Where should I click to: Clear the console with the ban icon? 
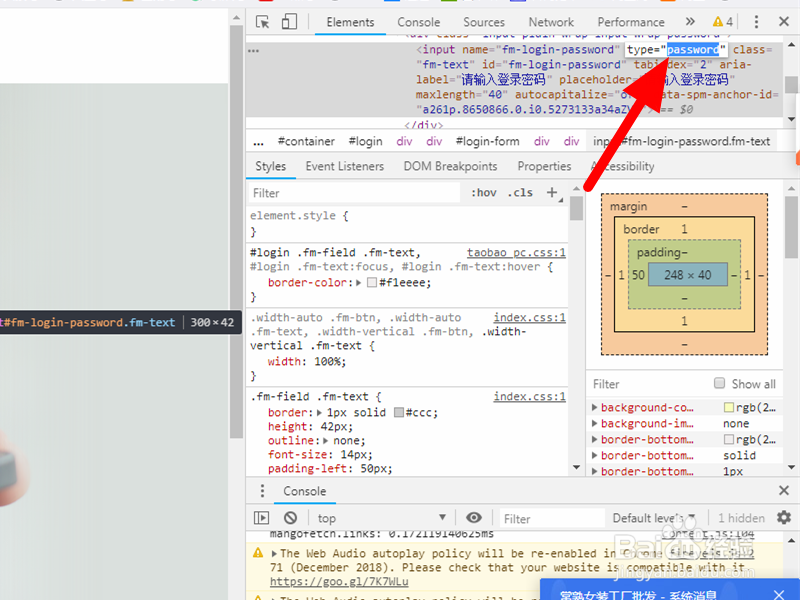pyautogui.click(x=290, y=518)
